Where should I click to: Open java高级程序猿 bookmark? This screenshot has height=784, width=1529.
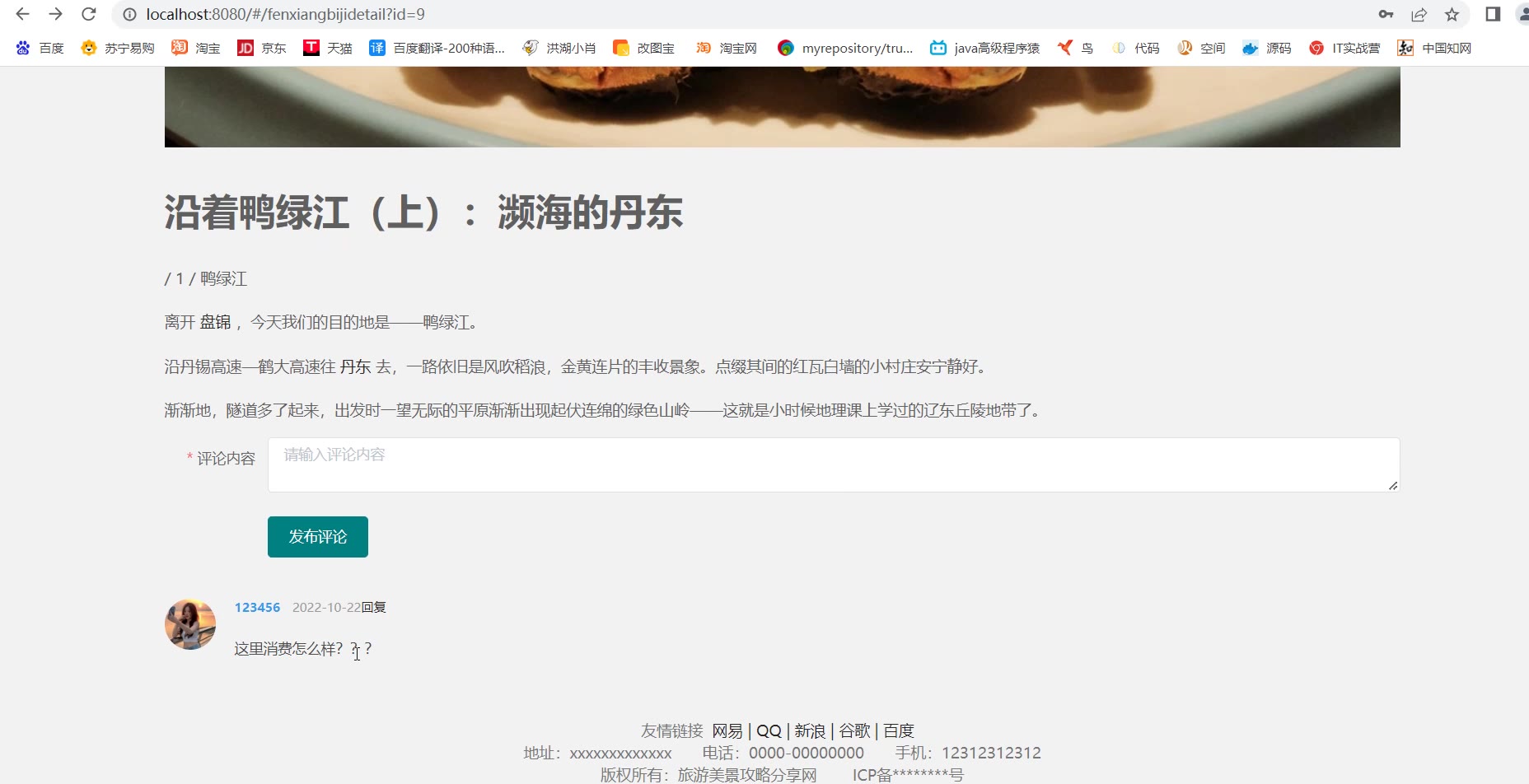984,48
